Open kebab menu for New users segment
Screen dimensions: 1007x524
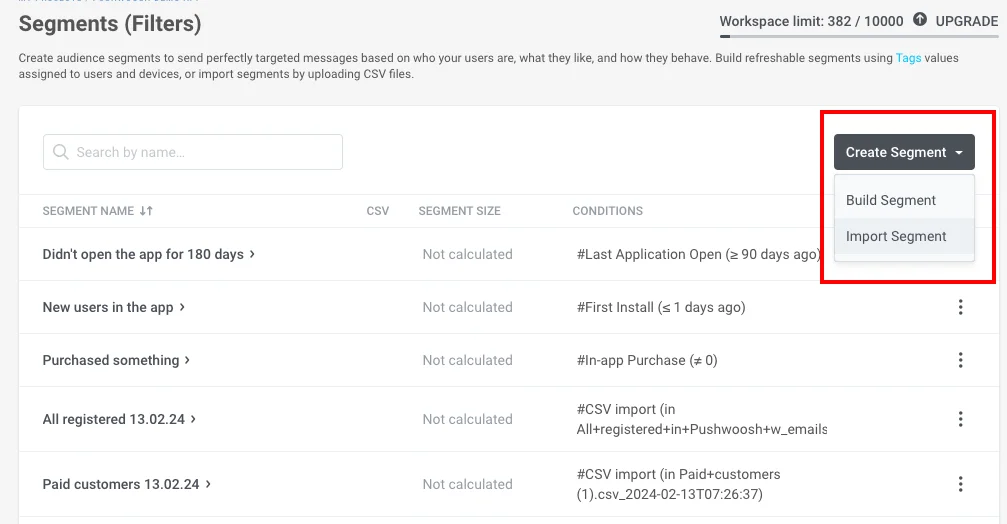960,307
